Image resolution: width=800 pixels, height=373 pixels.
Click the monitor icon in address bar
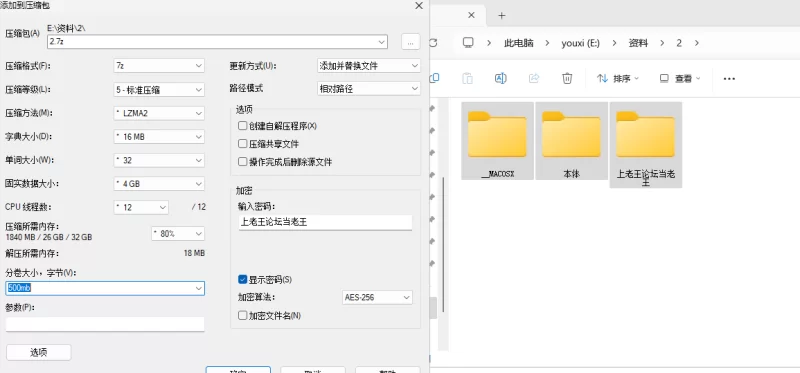point(468,43)
